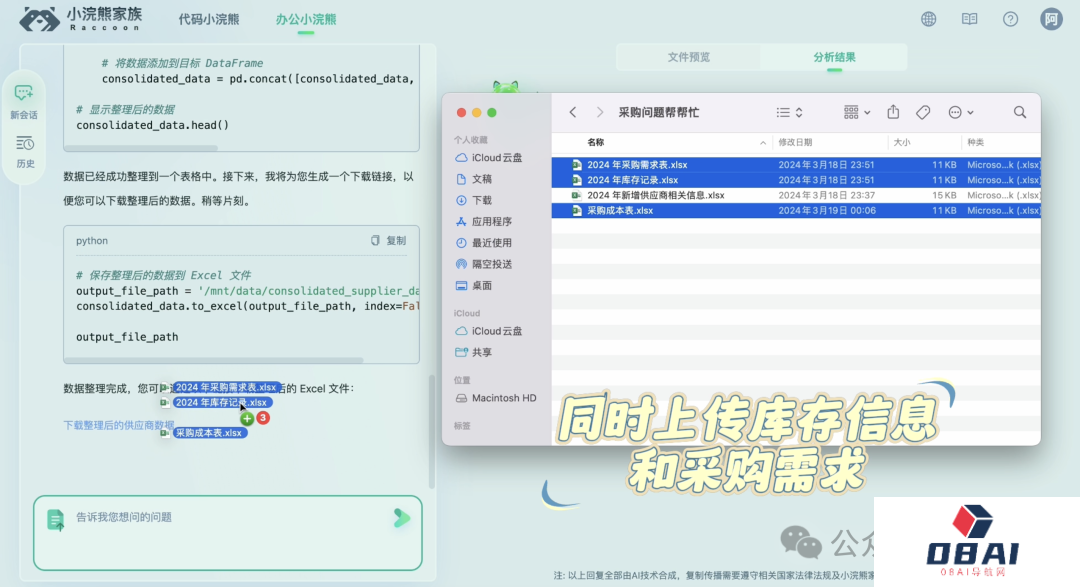
Task: Start a new chat via 新会话 icon
Action: point(24,99)
